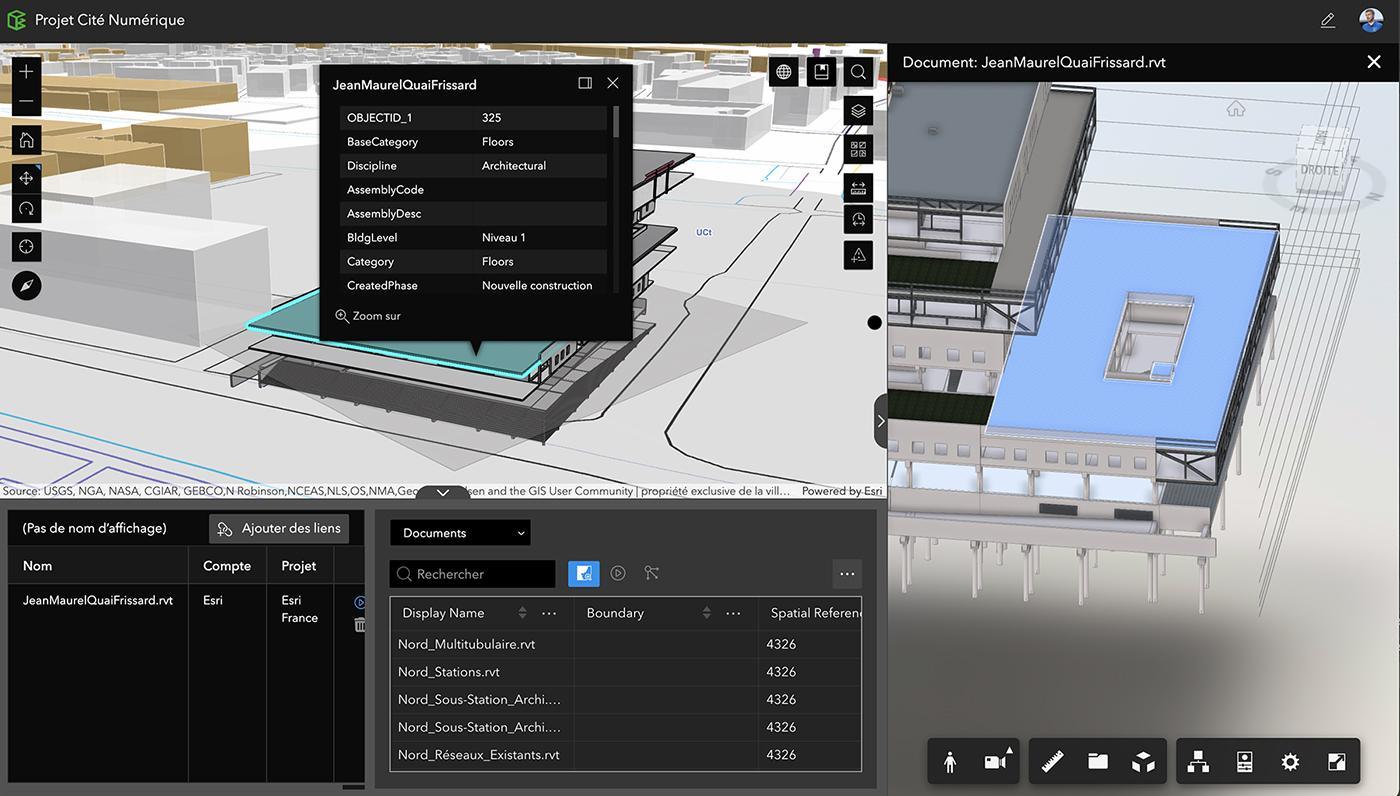The image size is (1400, 796).
Task: Toggle the pan navigation mode
Action: (x=27, y=178)
